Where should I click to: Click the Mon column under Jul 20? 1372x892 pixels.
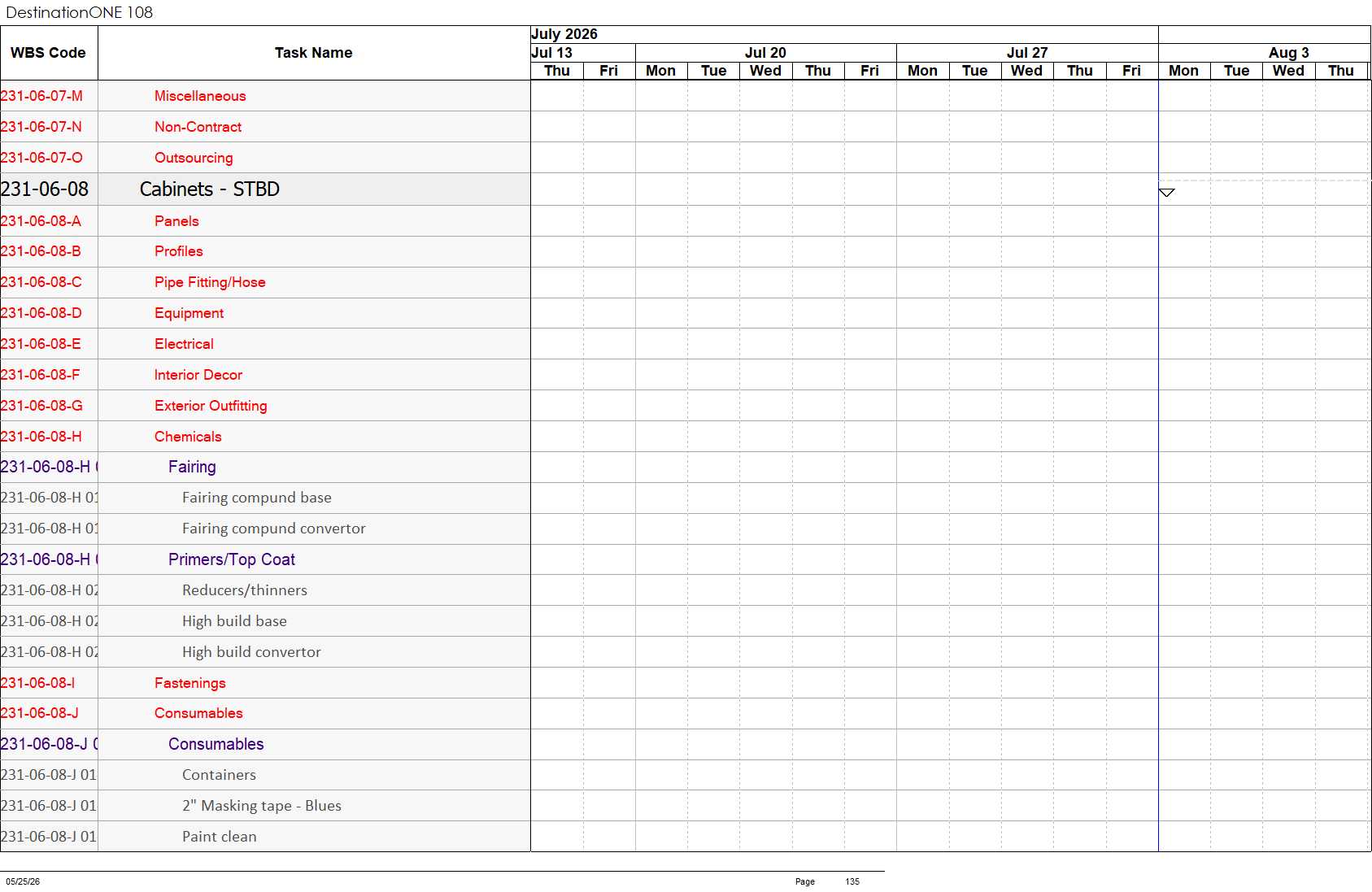coord(661,71)
